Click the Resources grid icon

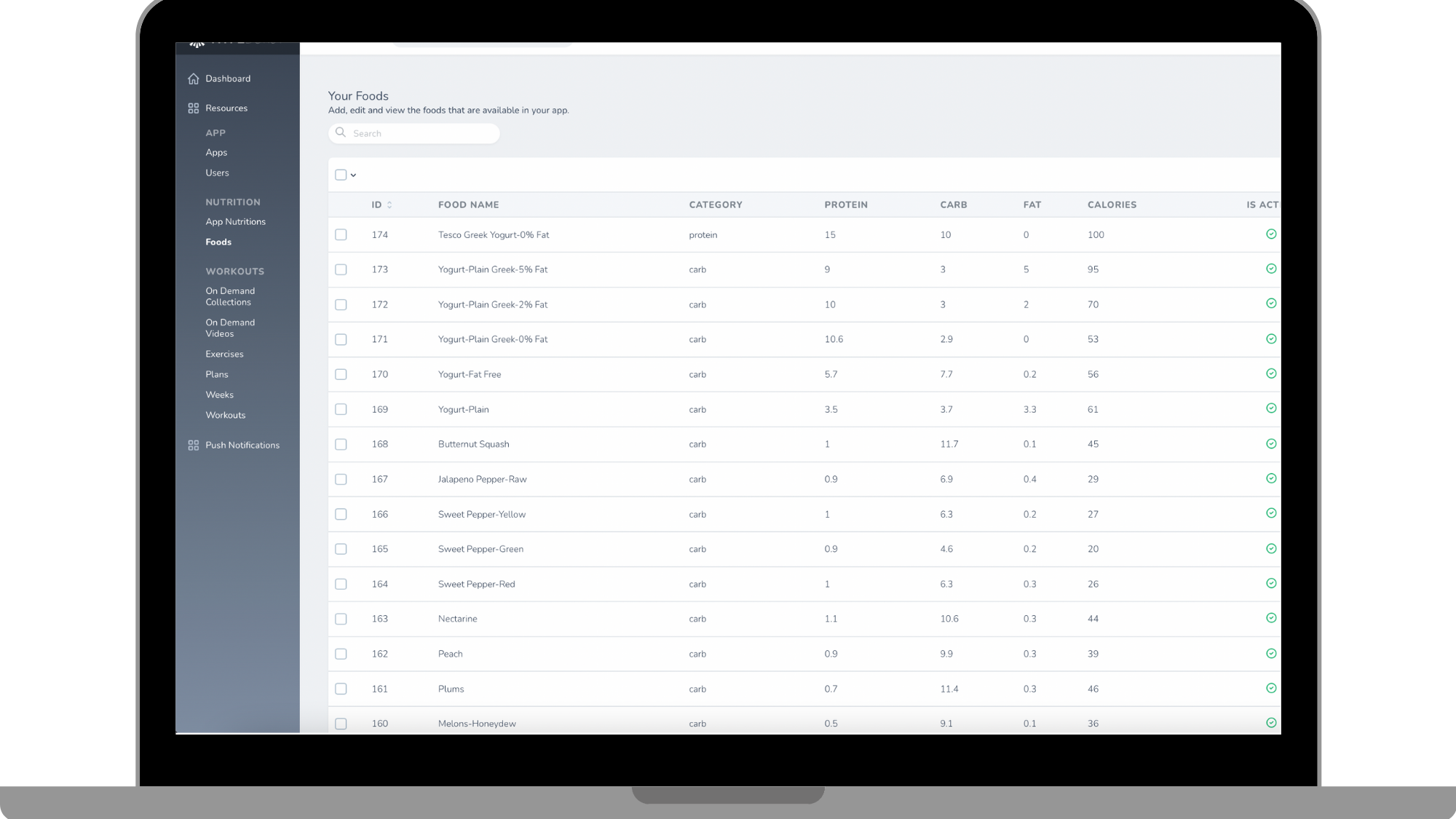click(193, 108)
